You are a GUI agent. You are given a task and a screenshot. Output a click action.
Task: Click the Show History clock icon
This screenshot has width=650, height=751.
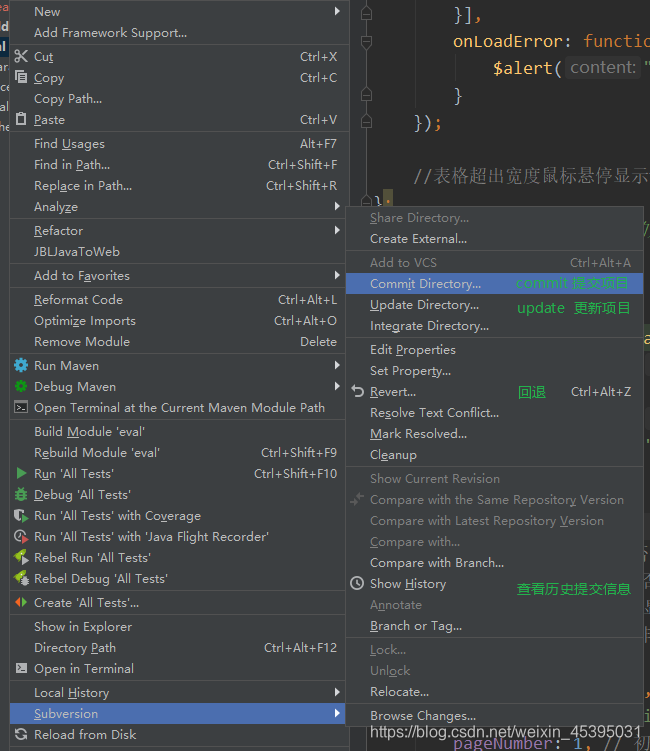[x=357, y=583]
